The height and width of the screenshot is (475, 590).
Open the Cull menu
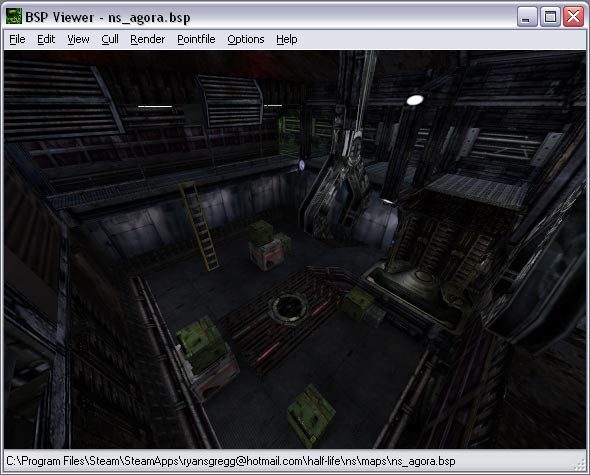pyautogui.click(x=110, y=39)
